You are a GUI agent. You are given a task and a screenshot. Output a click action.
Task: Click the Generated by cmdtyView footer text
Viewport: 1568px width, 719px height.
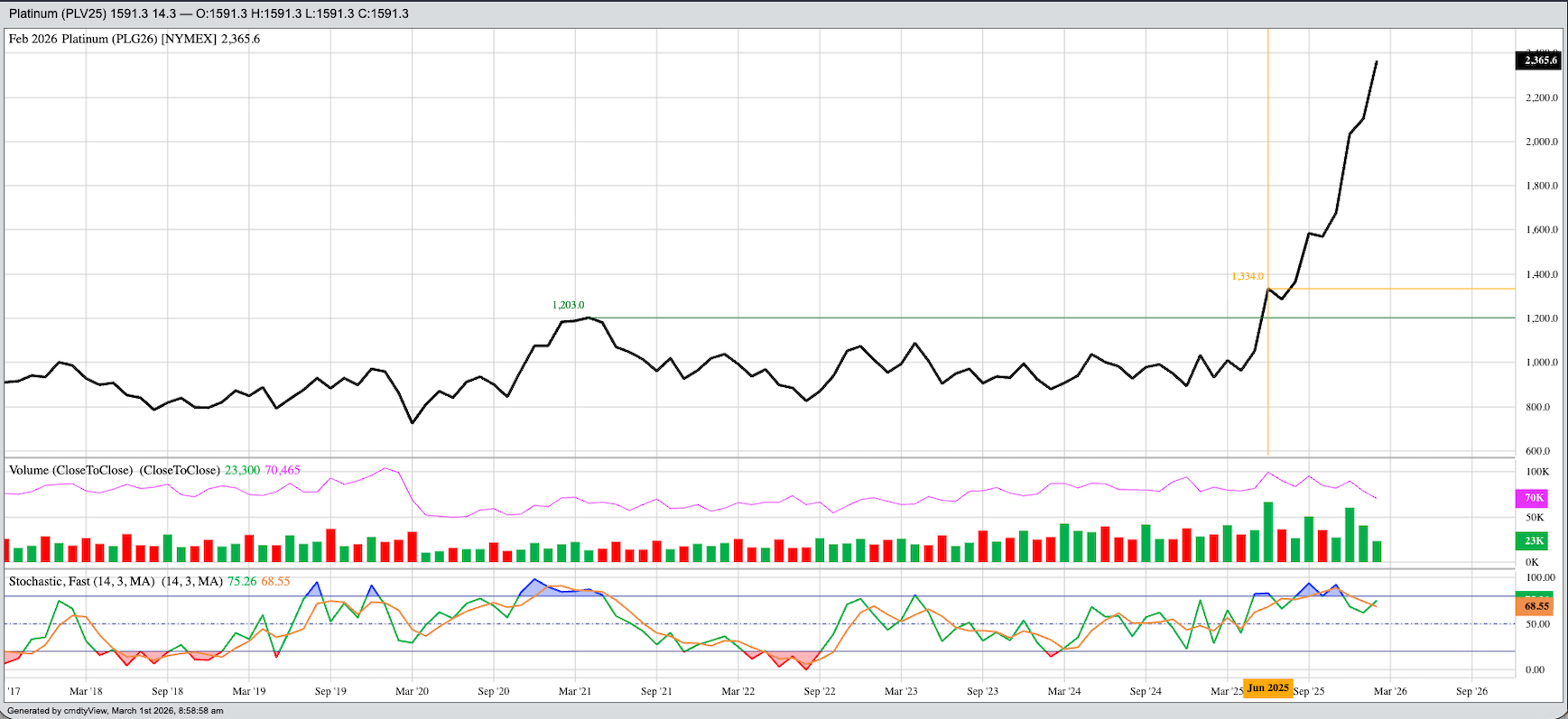pos(115,711)
